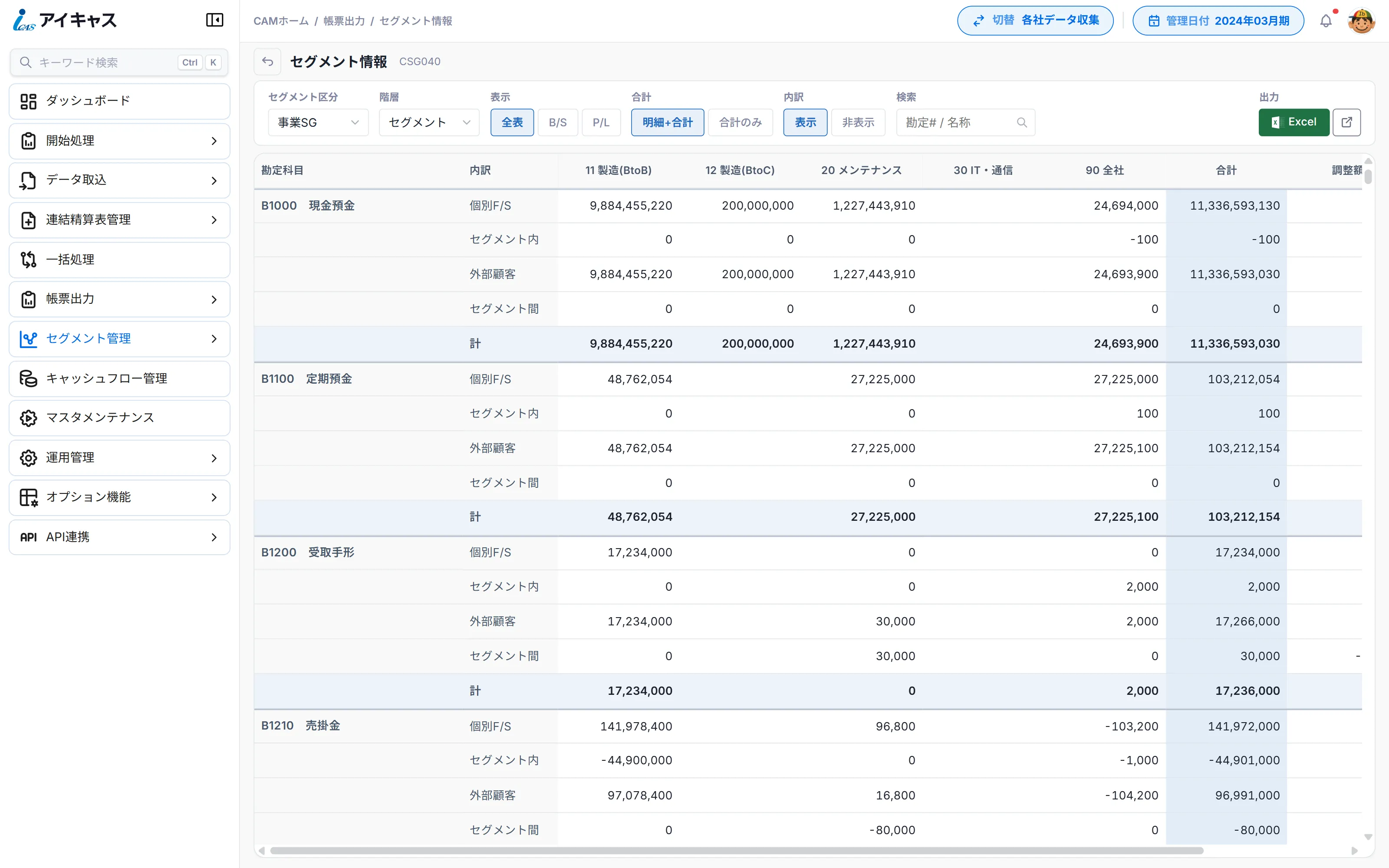The image size is (1389, 868).
Task: Open ダッシュボード menu item
Action: 119,101
